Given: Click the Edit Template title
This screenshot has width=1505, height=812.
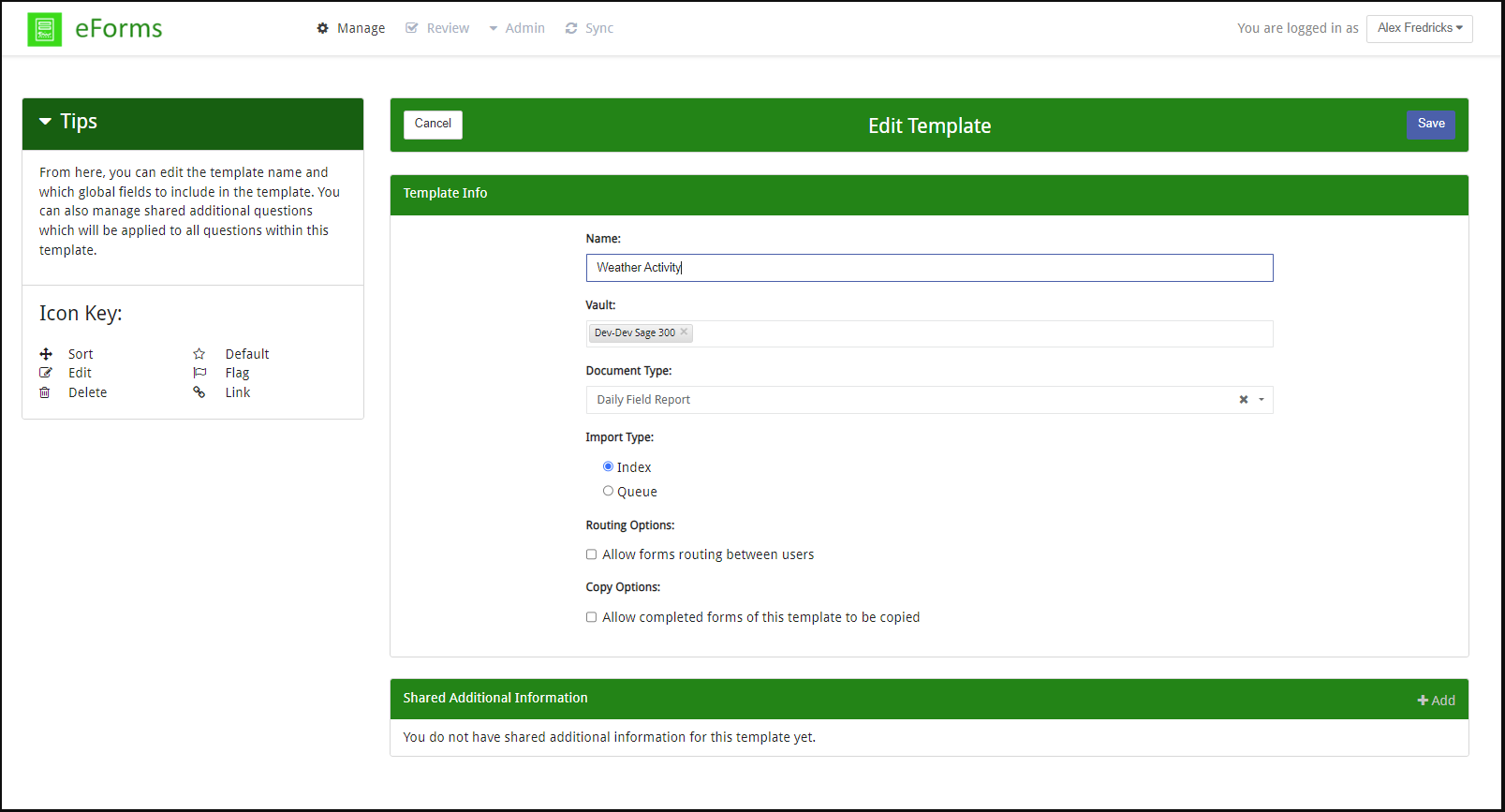Looking at the screenshot, I should (x=929, y=125).
